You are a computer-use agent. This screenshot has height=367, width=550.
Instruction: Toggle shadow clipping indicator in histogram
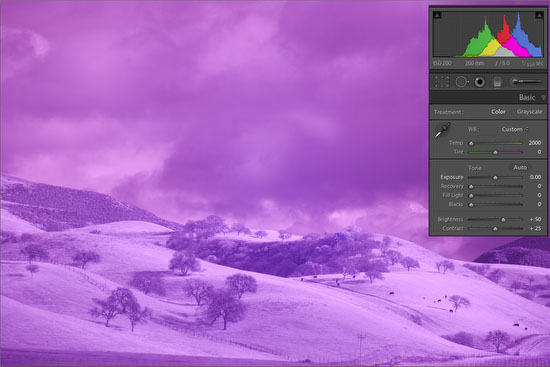(437, 15)
